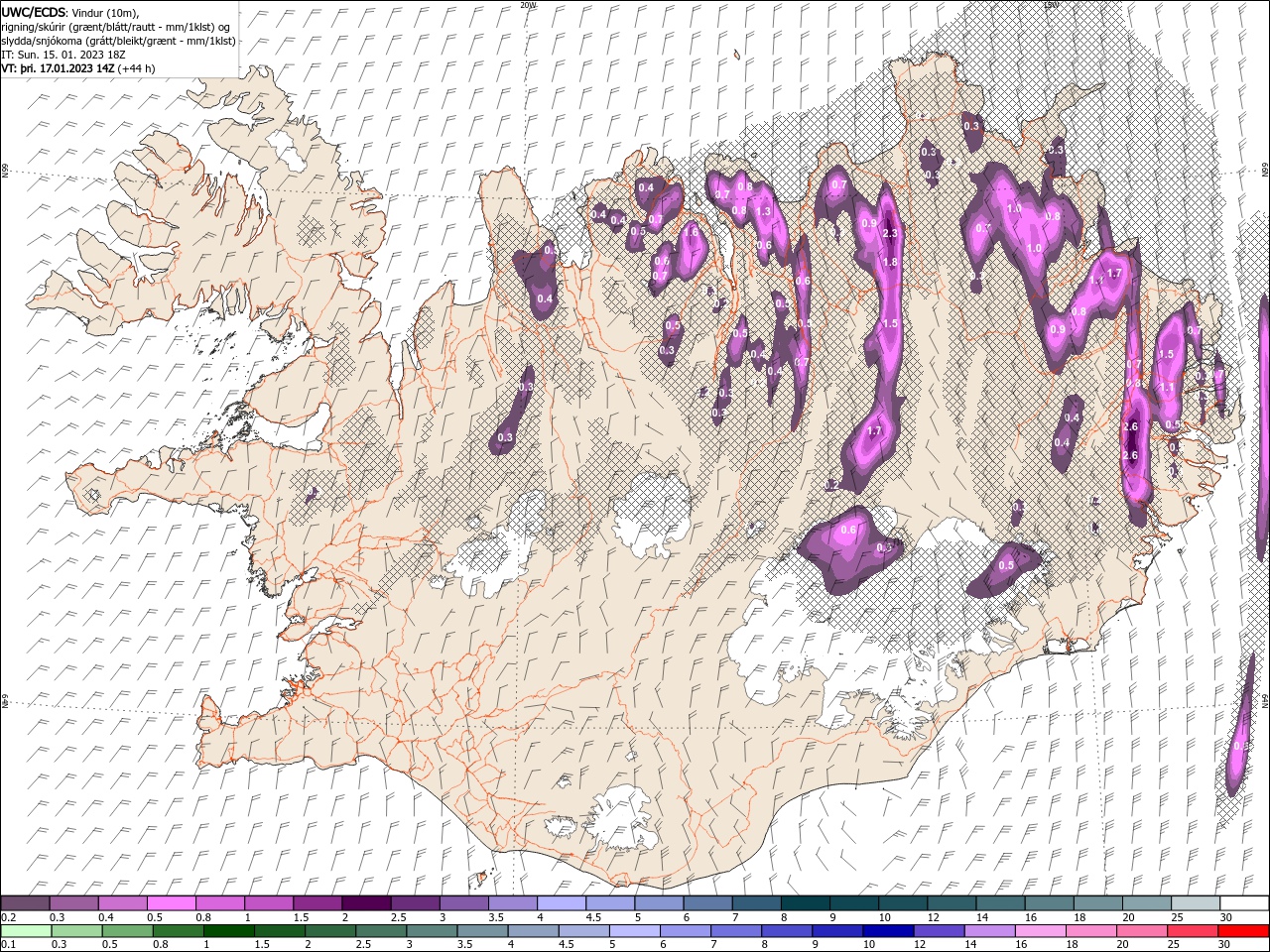Click the 2.3 snowfall value on the map

coord(890,234)
